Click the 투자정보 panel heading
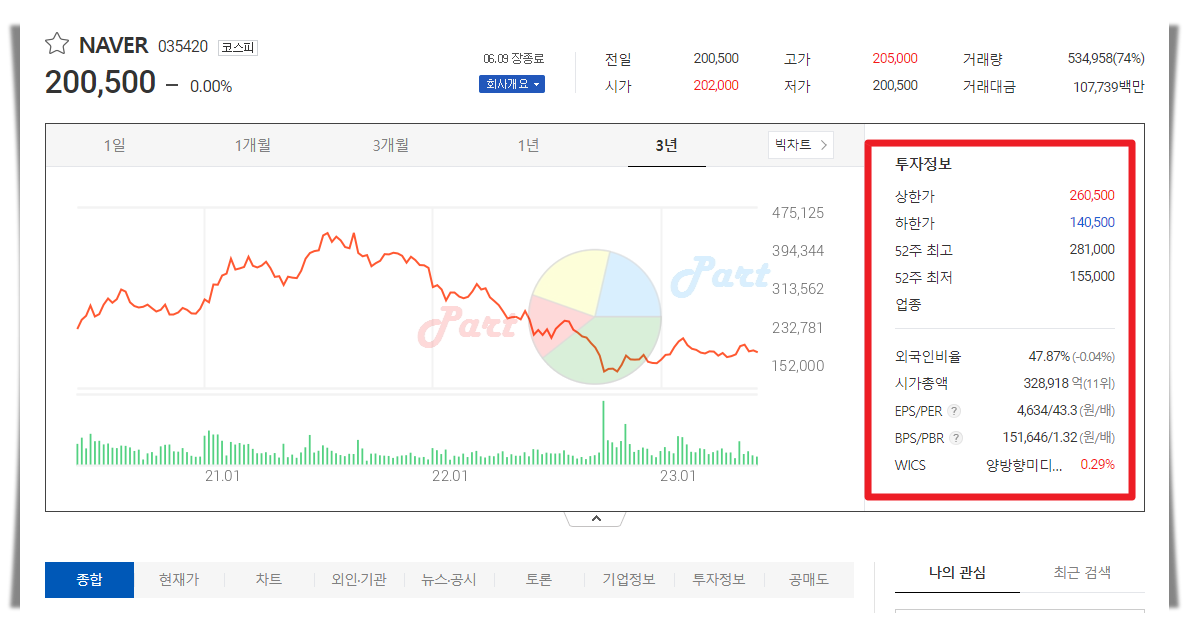The image size is (1189, 633). (924, 164)
